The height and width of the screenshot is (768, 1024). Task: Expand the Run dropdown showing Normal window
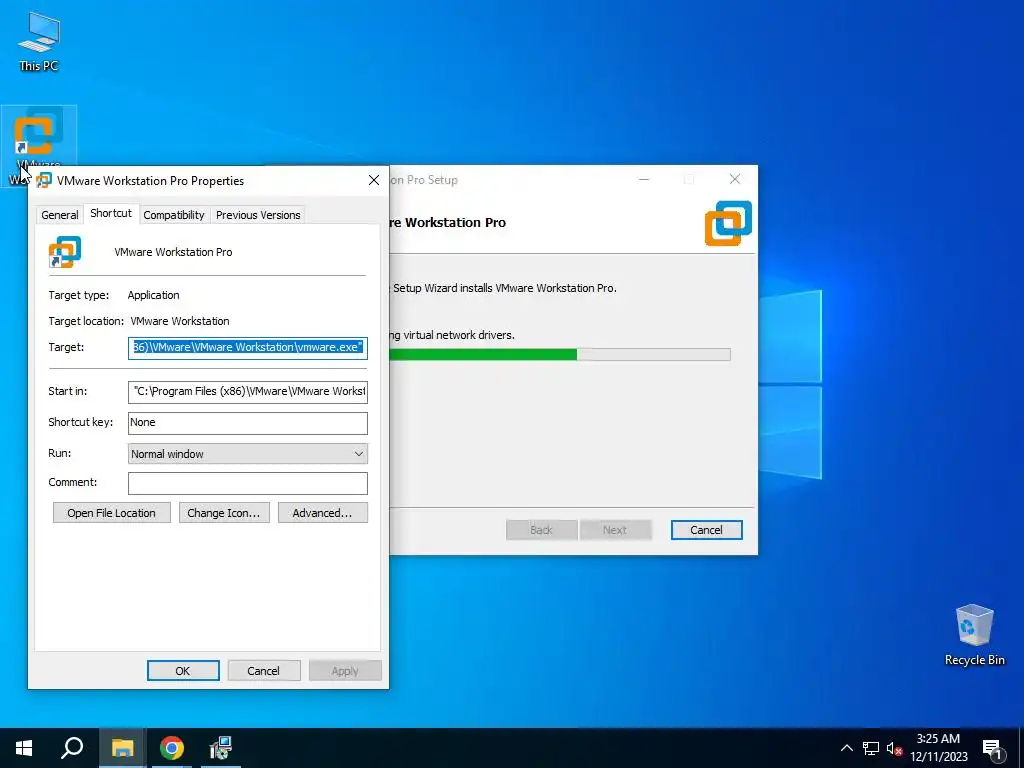coord(248,454)
